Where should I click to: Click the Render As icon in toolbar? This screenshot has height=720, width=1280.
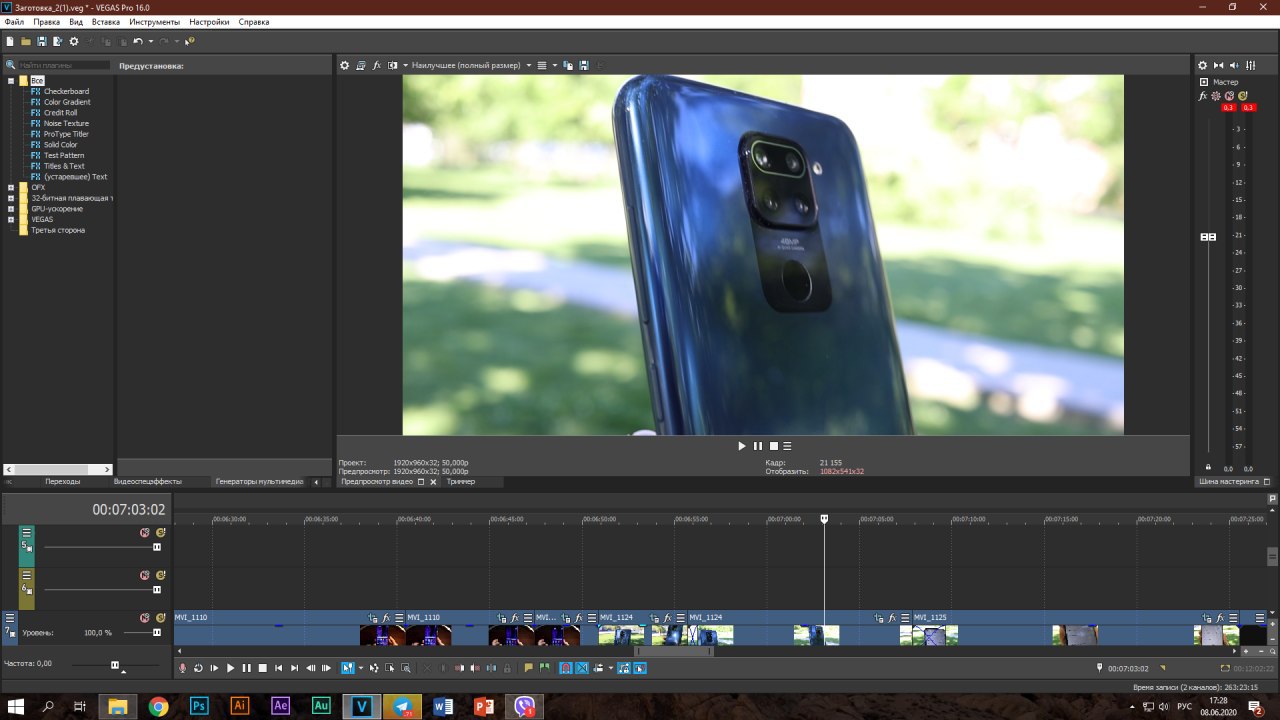coord(57,41)
